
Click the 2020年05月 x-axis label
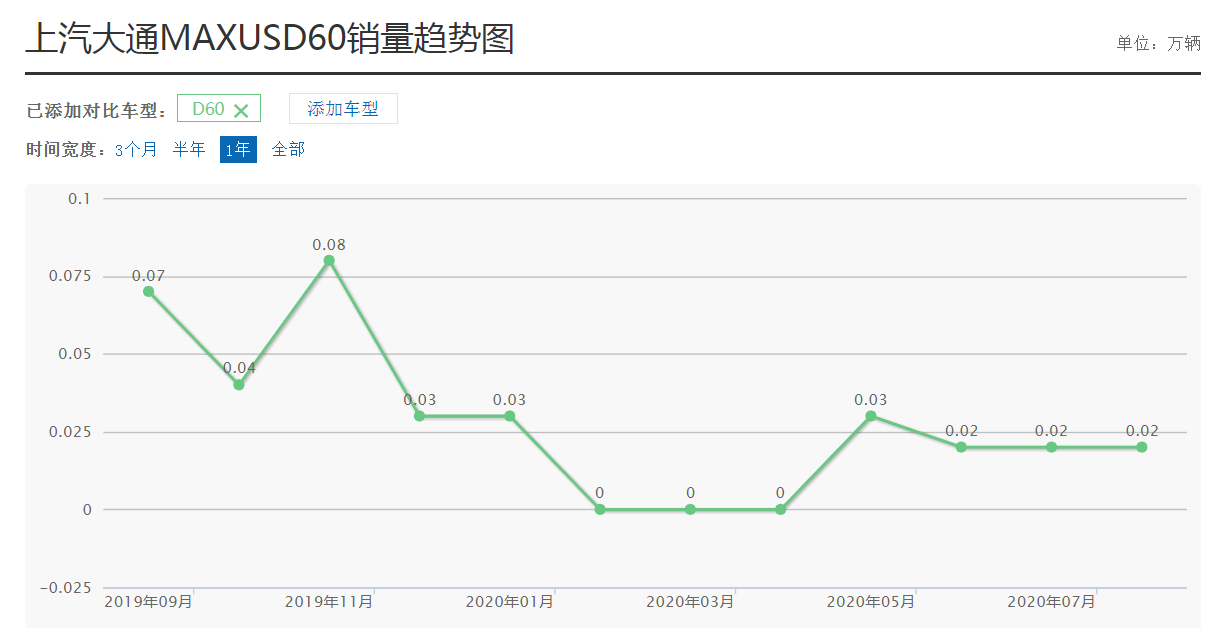871,602
